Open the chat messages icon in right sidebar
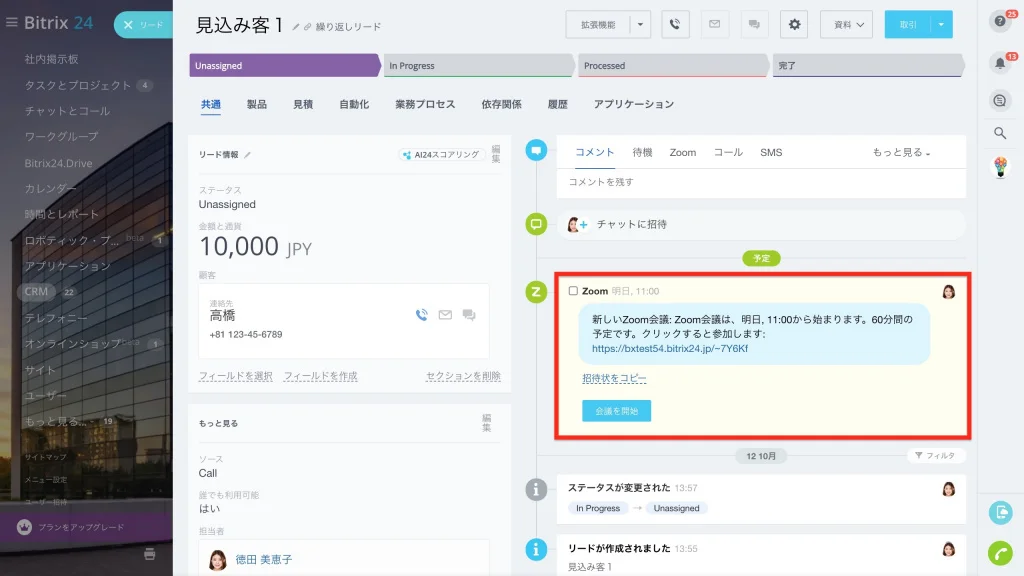This screenshot has height=576, width=1024. [x=1000, y=101]
